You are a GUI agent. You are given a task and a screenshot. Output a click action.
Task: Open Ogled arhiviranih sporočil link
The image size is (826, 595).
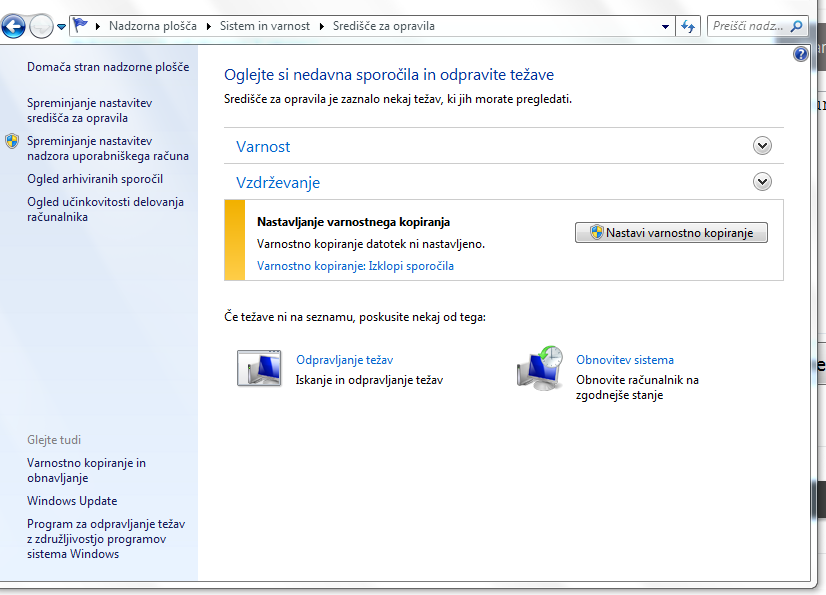[x=95, y=179]
